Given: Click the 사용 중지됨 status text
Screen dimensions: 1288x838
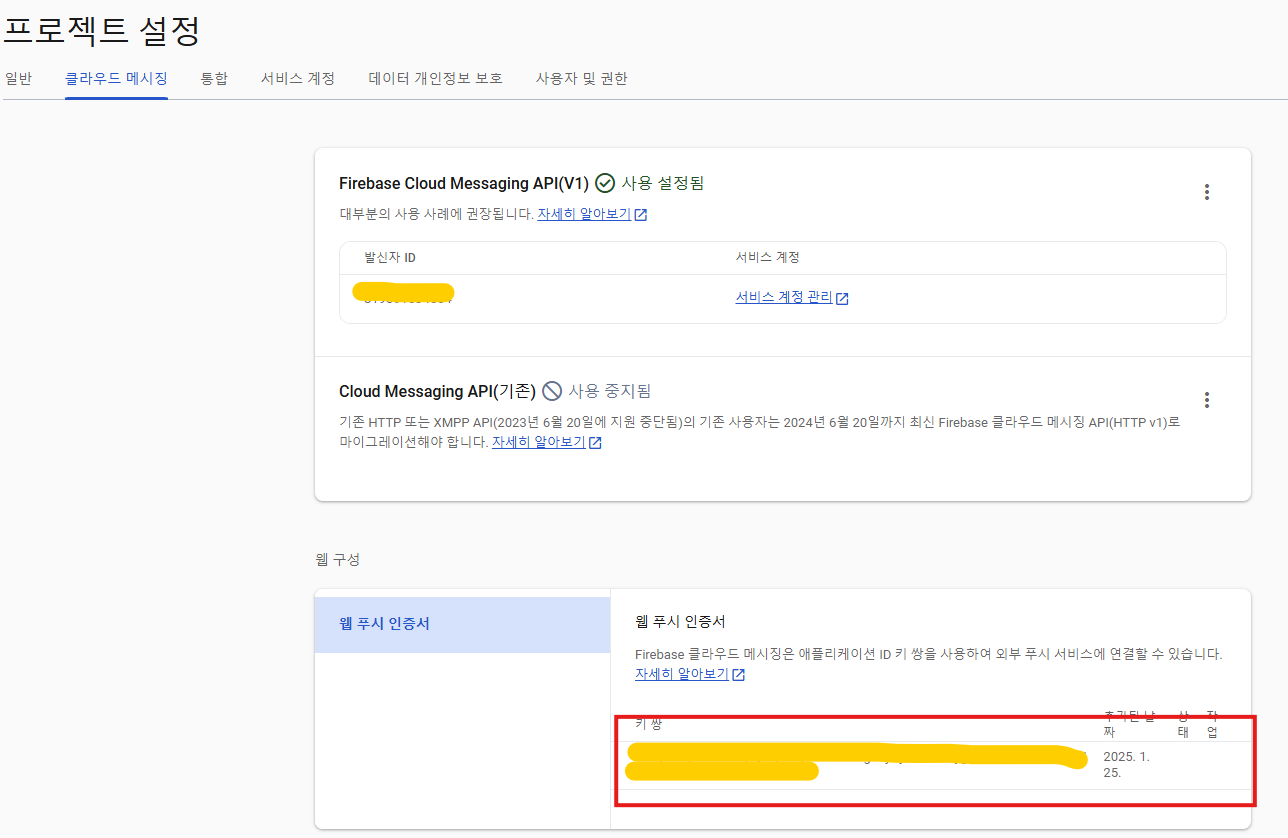Looking at the screenshot, I should [610, 391].
